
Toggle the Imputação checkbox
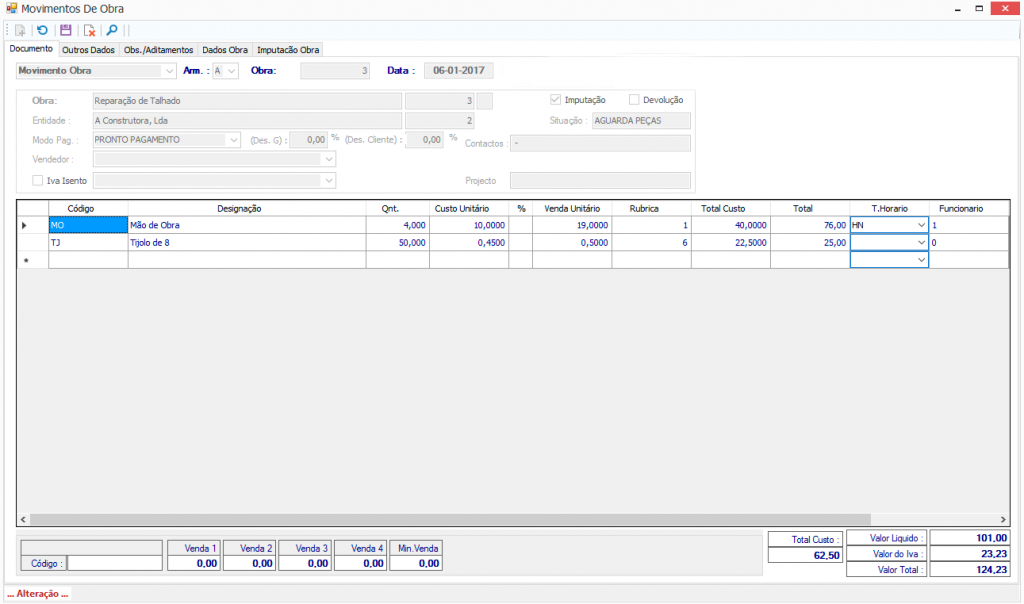555,99
